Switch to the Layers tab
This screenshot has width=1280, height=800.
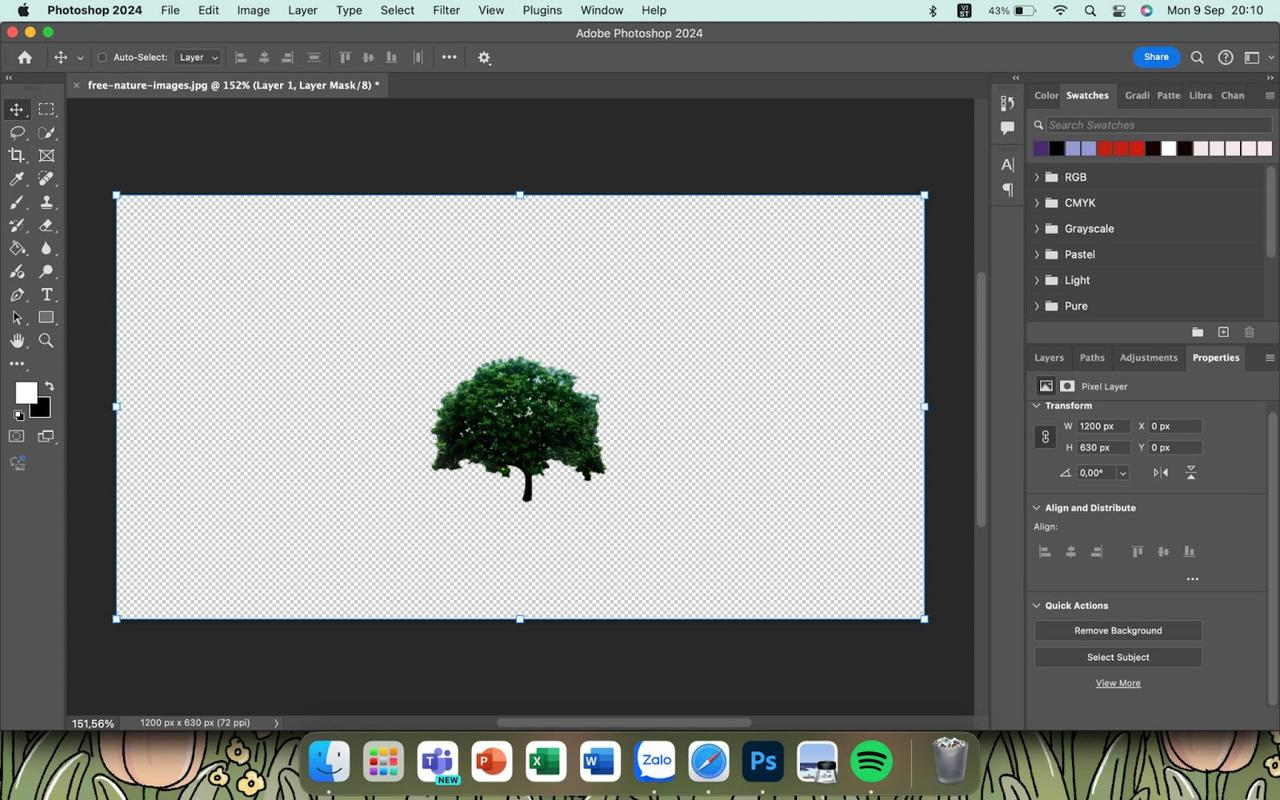tap(1048, 358)
